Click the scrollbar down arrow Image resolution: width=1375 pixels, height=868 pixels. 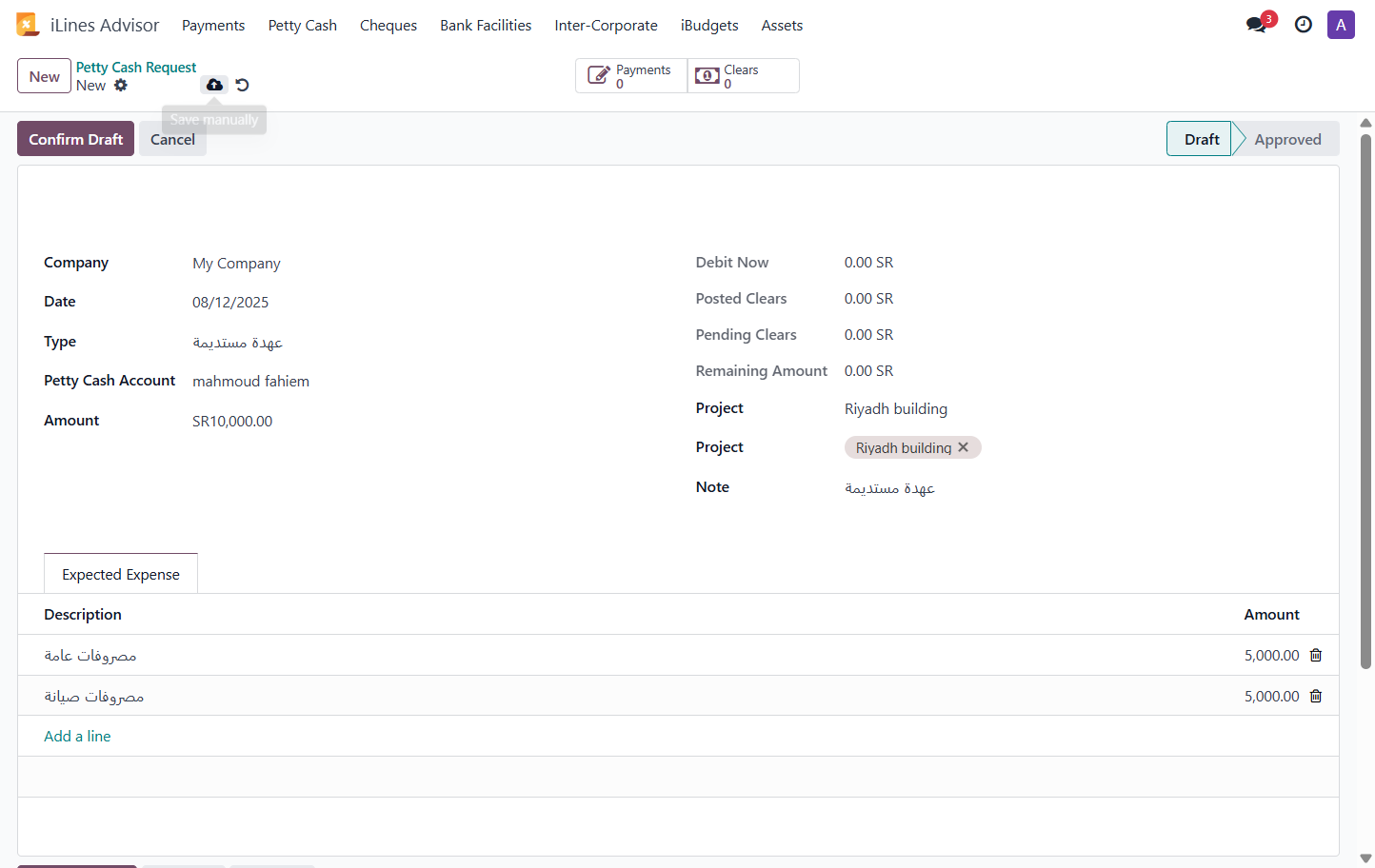point(1366,858)
